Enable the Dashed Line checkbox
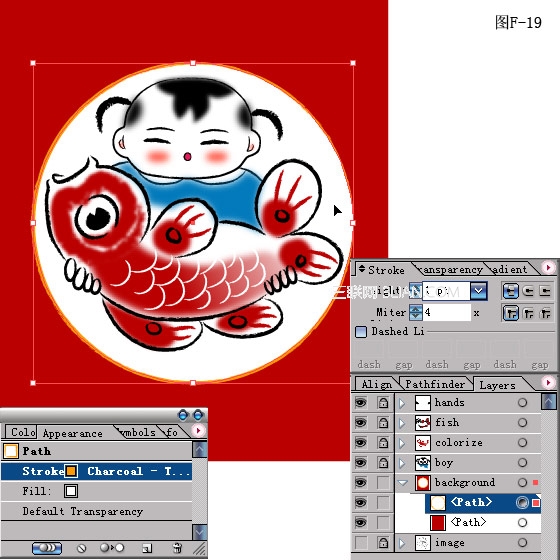The height and width of the screenshot is (560, 560). tap(361, 331)
